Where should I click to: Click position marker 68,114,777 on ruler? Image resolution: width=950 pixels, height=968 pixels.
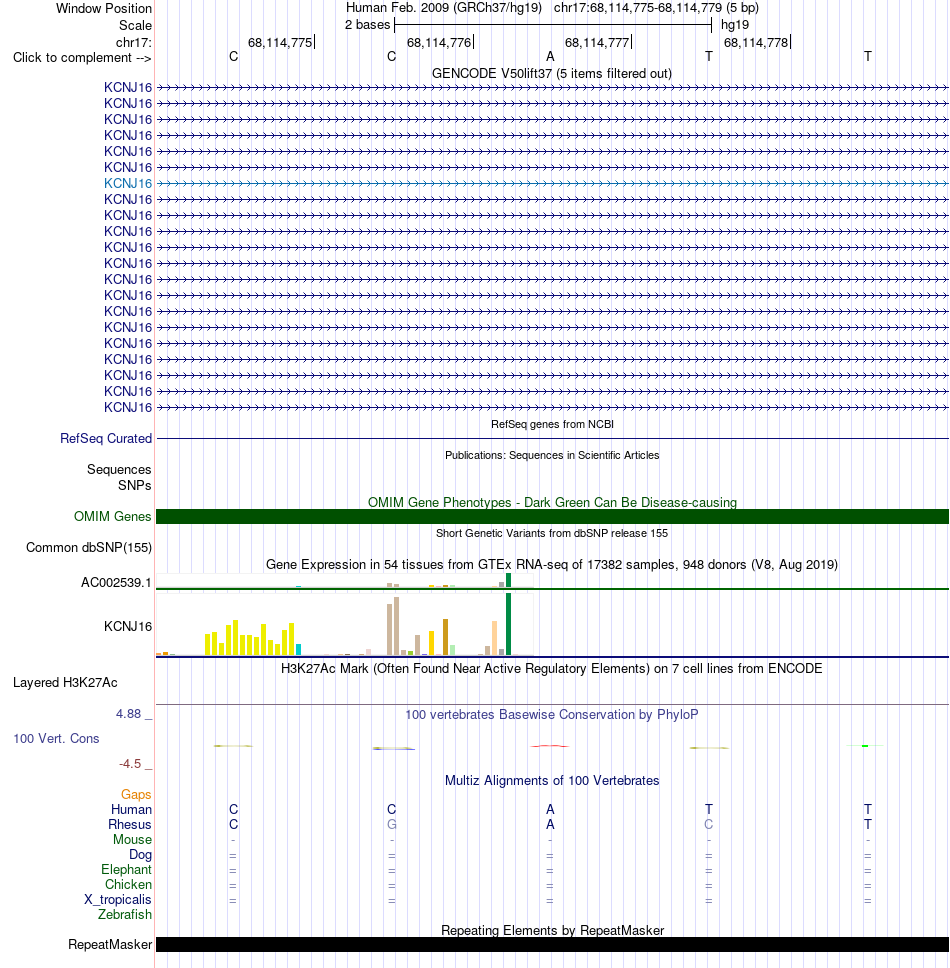[x=597, y=43]
